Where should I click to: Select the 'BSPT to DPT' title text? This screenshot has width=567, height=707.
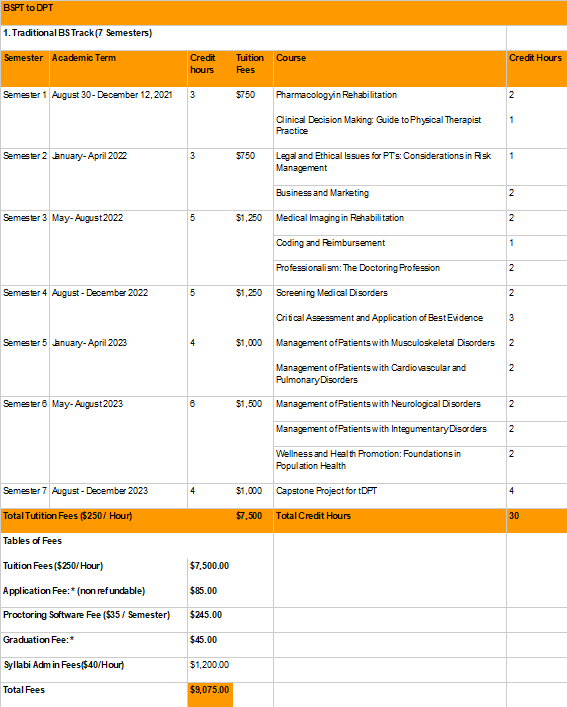[x=28, y=8]
